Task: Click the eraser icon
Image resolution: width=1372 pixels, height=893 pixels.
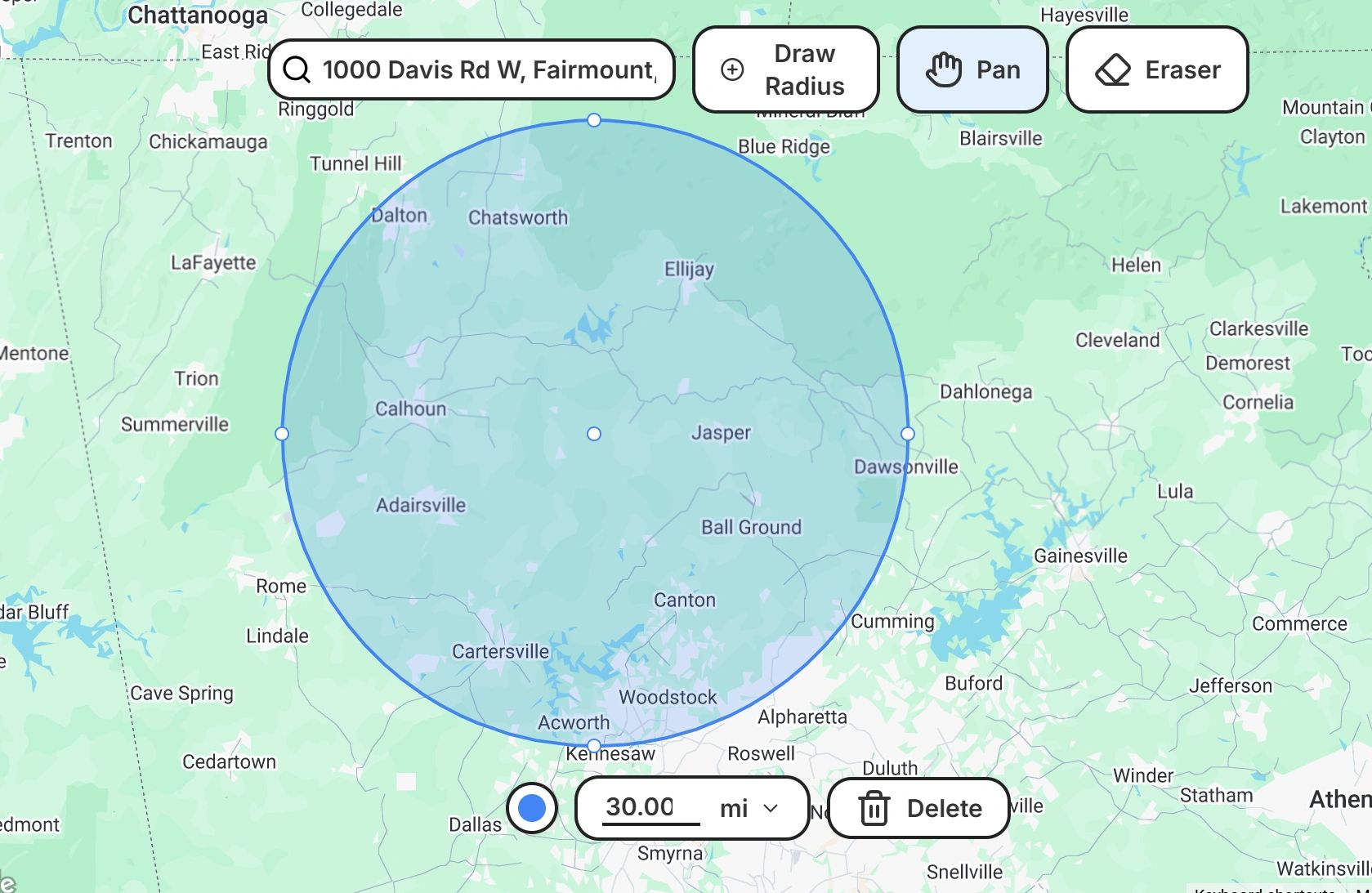Action: [x=1112, y=70]
